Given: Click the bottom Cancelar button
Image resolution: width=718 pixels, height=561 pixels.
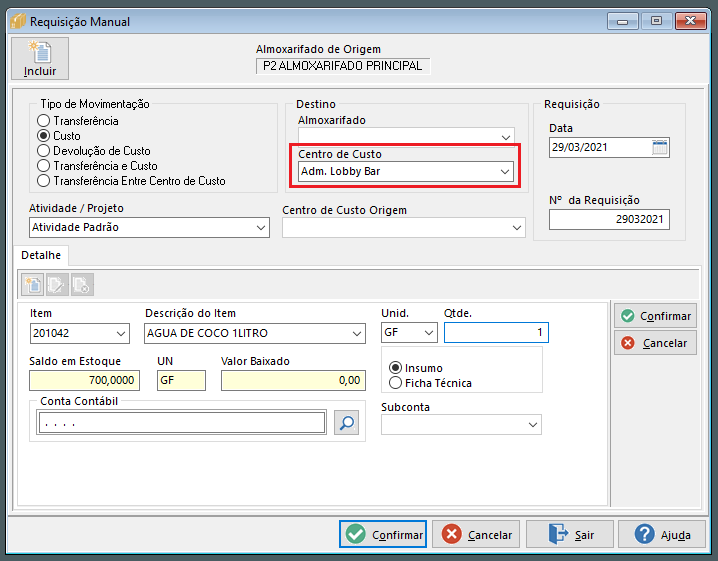Looking at the screenshot, I should 476,534.
